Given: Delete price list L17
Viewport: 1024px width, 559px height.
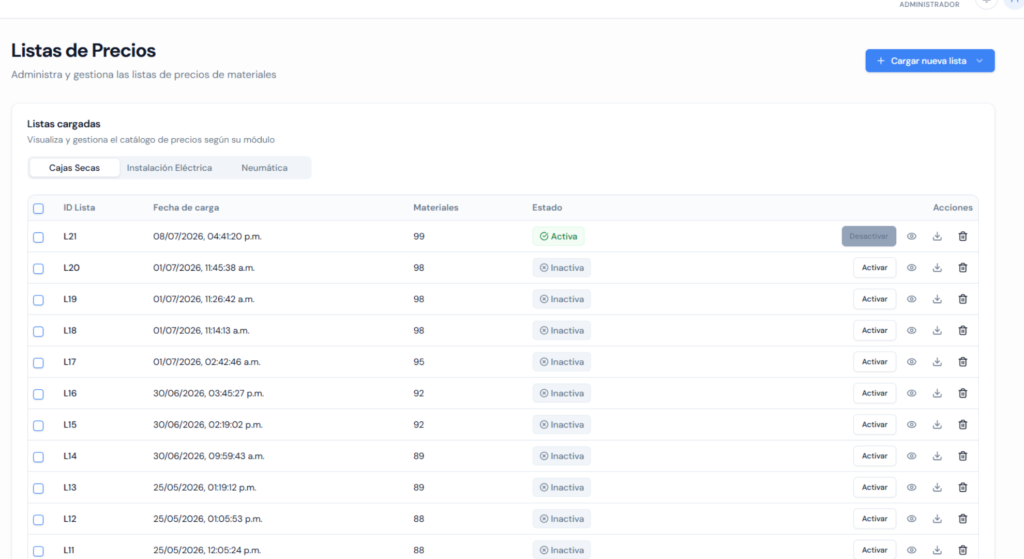Looking at the screenshot, I should (x=963, y=362).
